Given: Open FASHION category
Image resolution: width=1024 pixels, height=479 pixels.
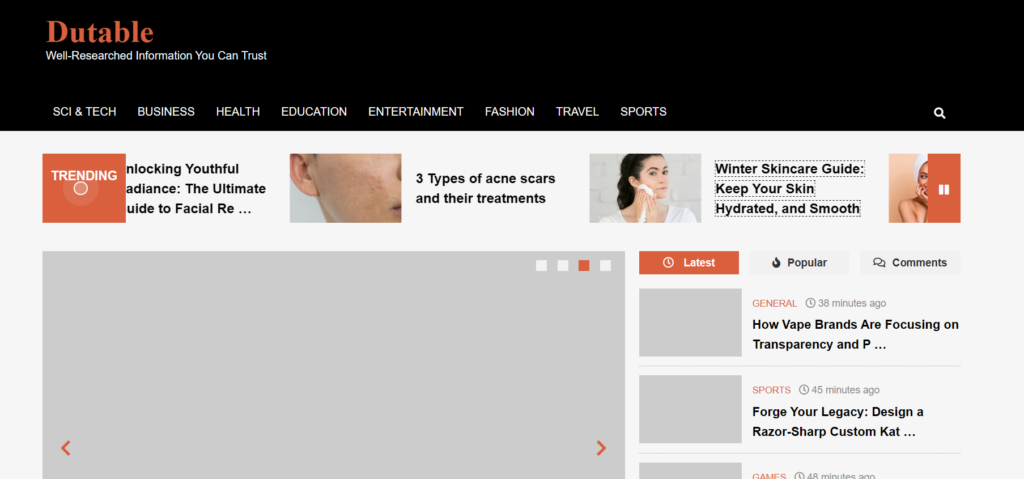Looking at the screenshot, I should click(x=509, y=112).
